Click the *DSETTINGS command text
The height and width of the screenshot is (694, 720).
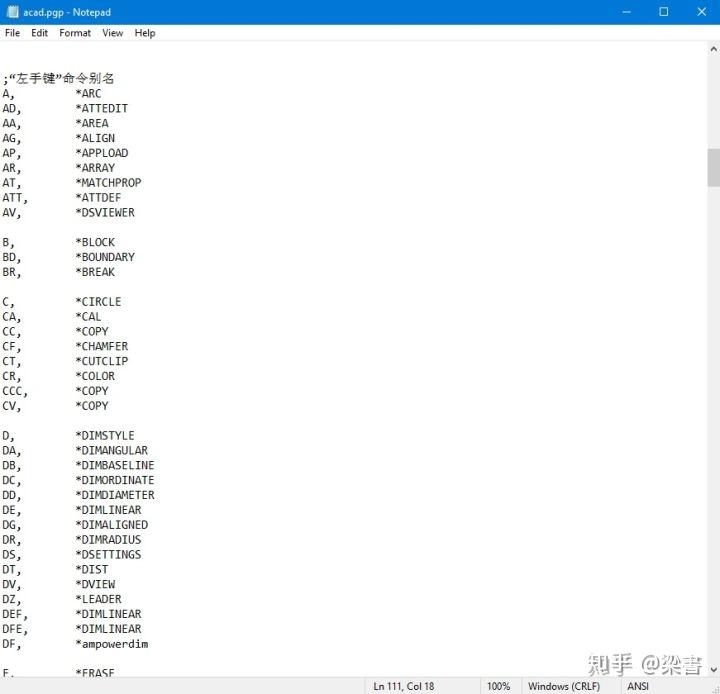pyautogui.click(x=108, y=554)
